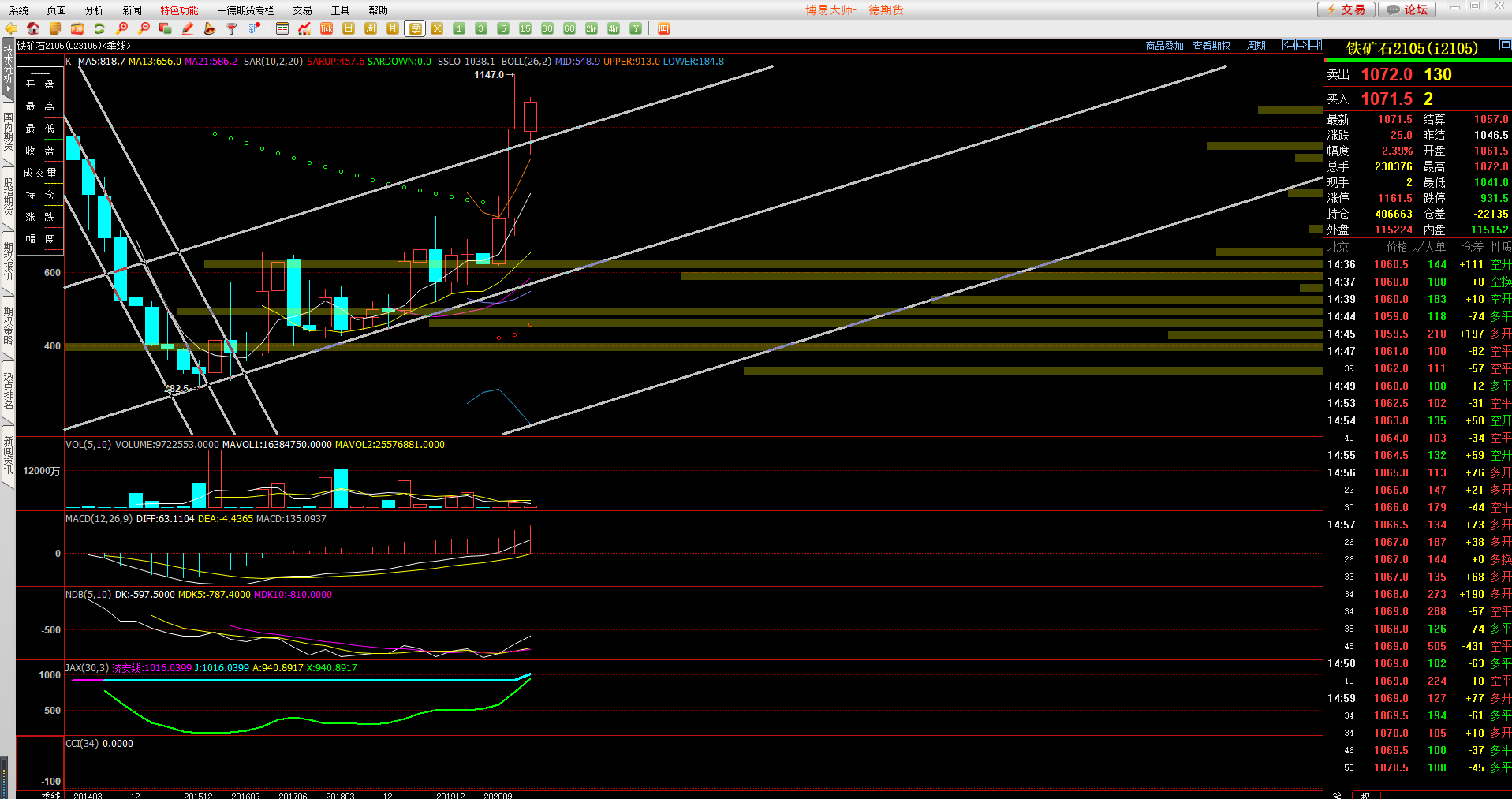The width and height of the screenshot is (1512, 799).
Task: Open the F10 info icon
Action: coord(77,28)
